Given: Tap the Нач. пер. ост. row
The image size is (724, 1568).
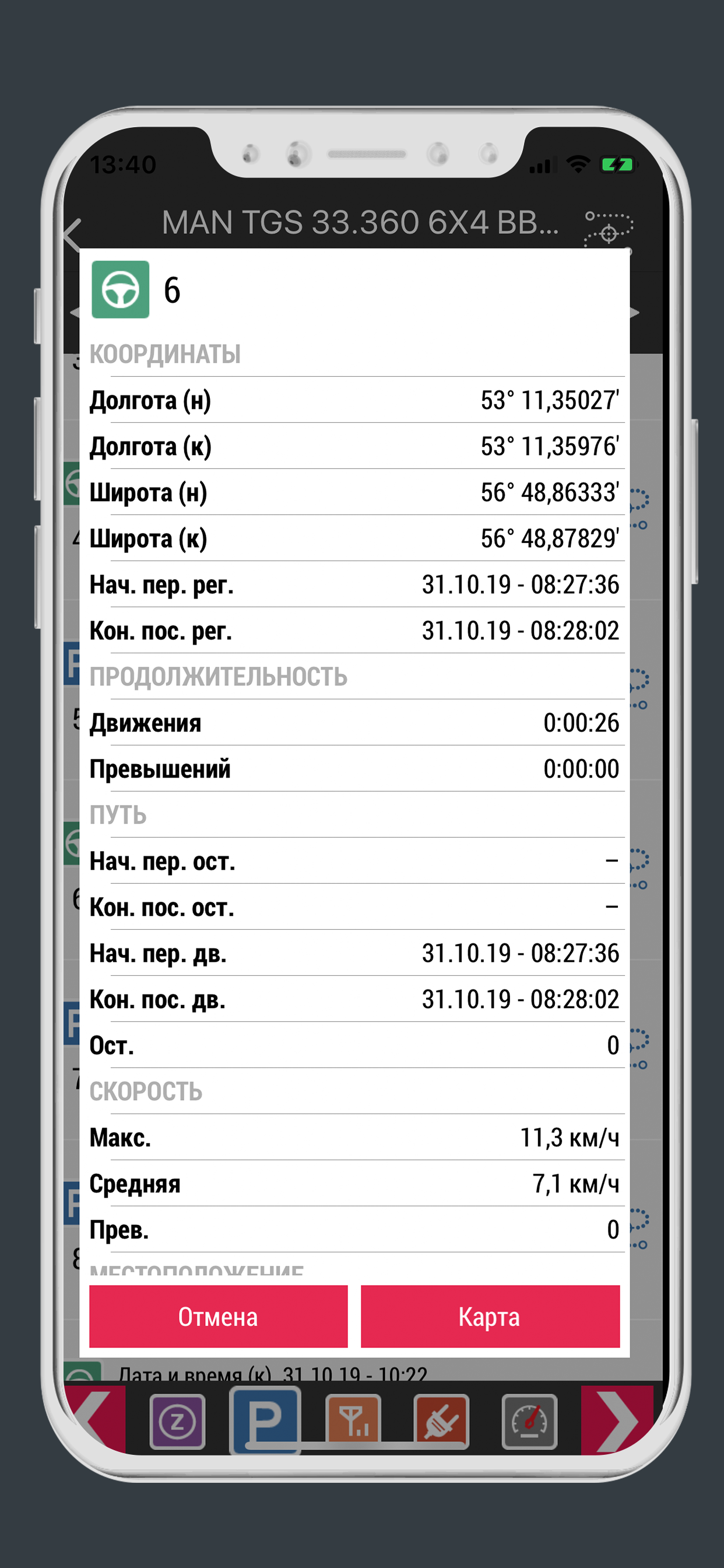Looking at the screenshot, I should 354,860.
